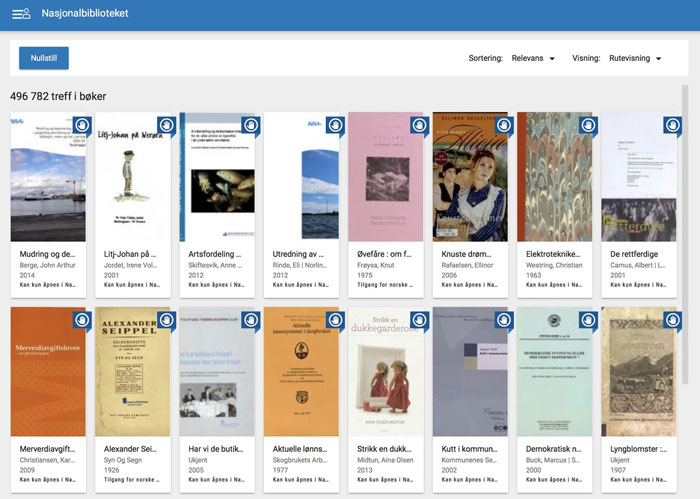Click restricted-access badge on Mudring og de... card

point(82,126)
